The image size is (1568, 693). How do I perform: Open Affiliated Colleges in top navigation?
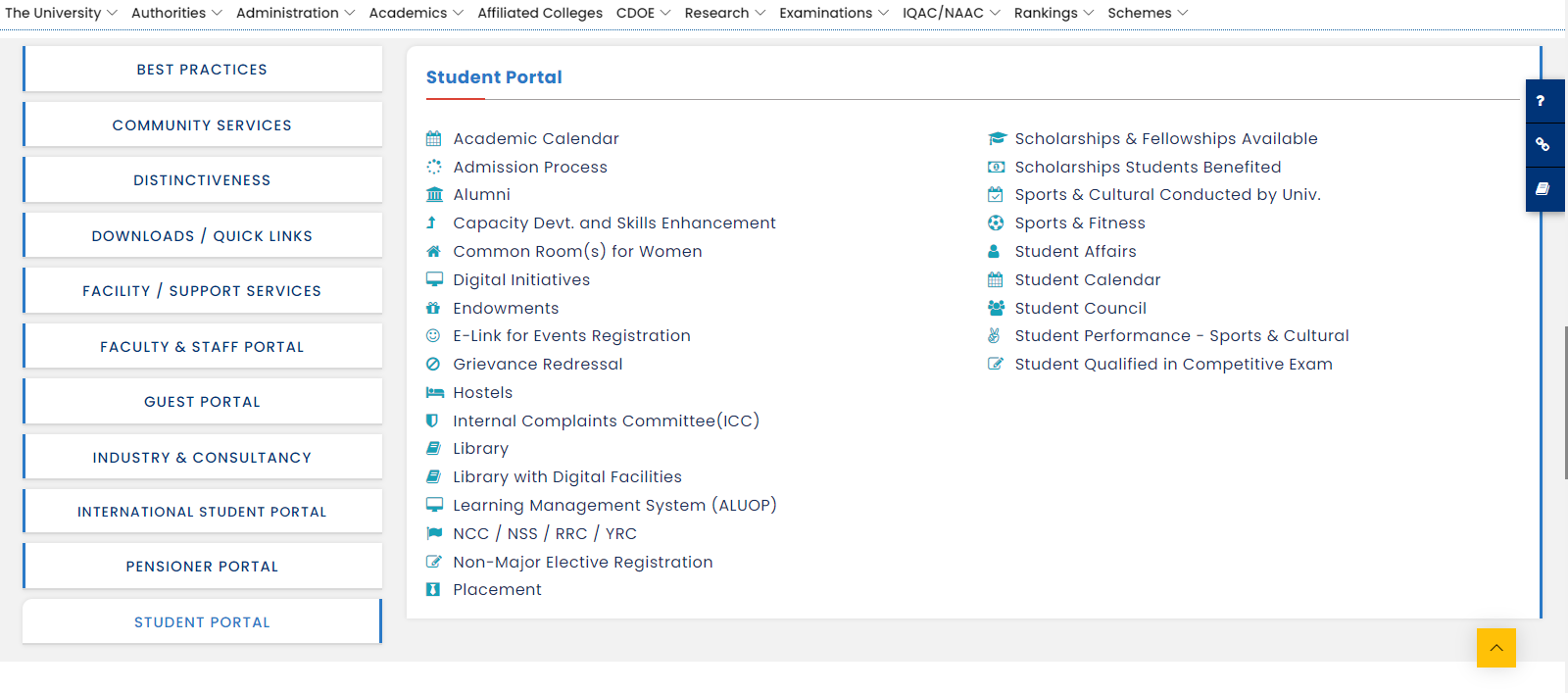click(540, 13)
